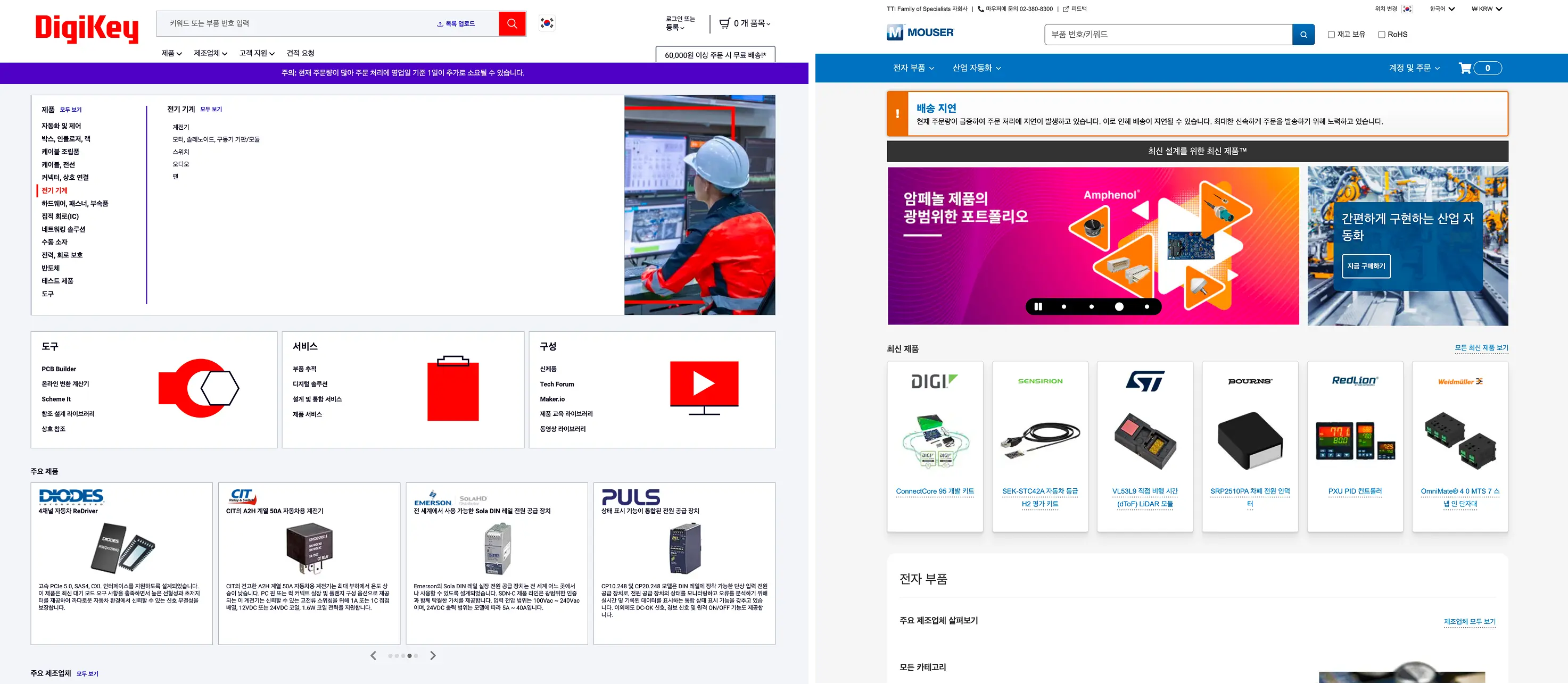Select the last Mouser banner carousel dot
Viewport: 1568px width, 684px height.
click(1147, 307)
